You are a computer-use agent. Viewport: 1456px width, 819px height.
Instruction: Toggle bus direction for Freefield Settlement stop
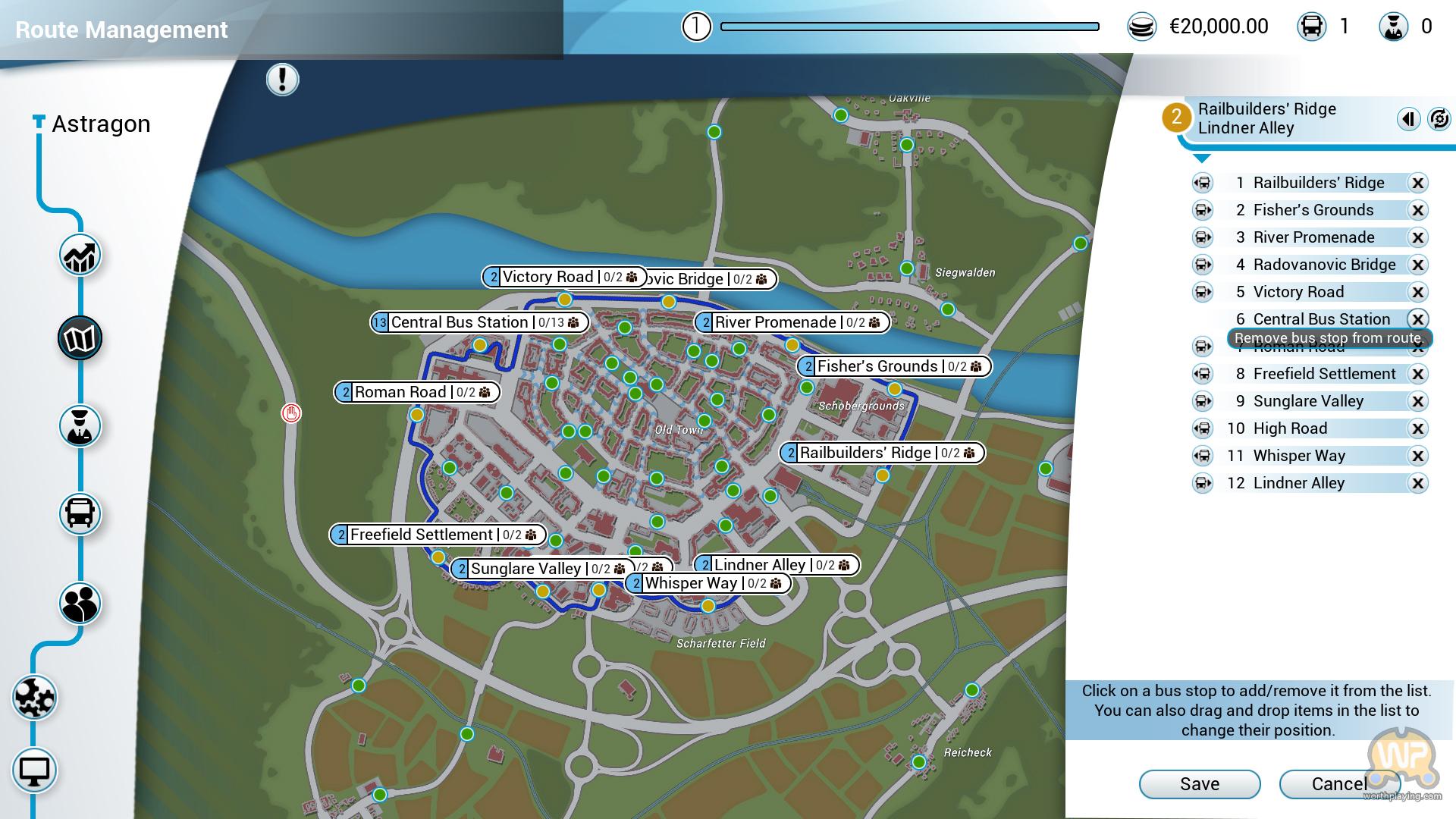[1203, 374]
